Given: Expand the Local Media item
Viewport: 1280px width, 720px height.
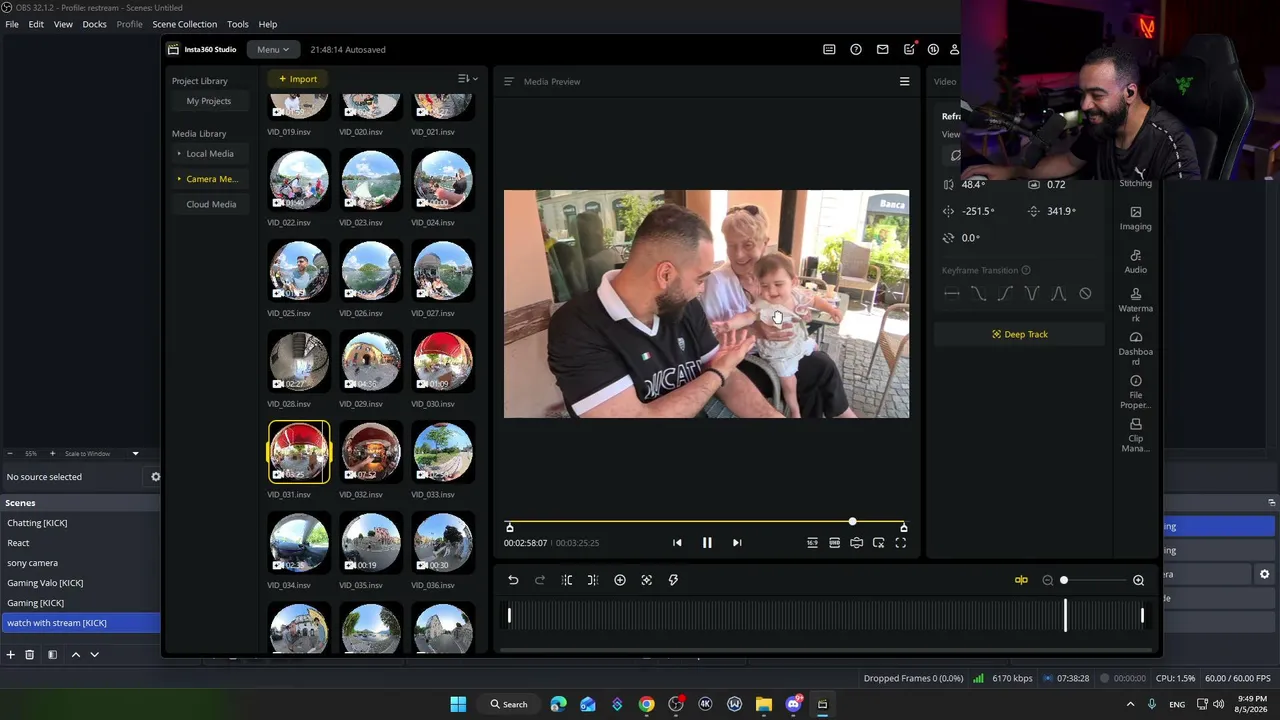Looking at the screenshot, I should [x=209, y=154].
